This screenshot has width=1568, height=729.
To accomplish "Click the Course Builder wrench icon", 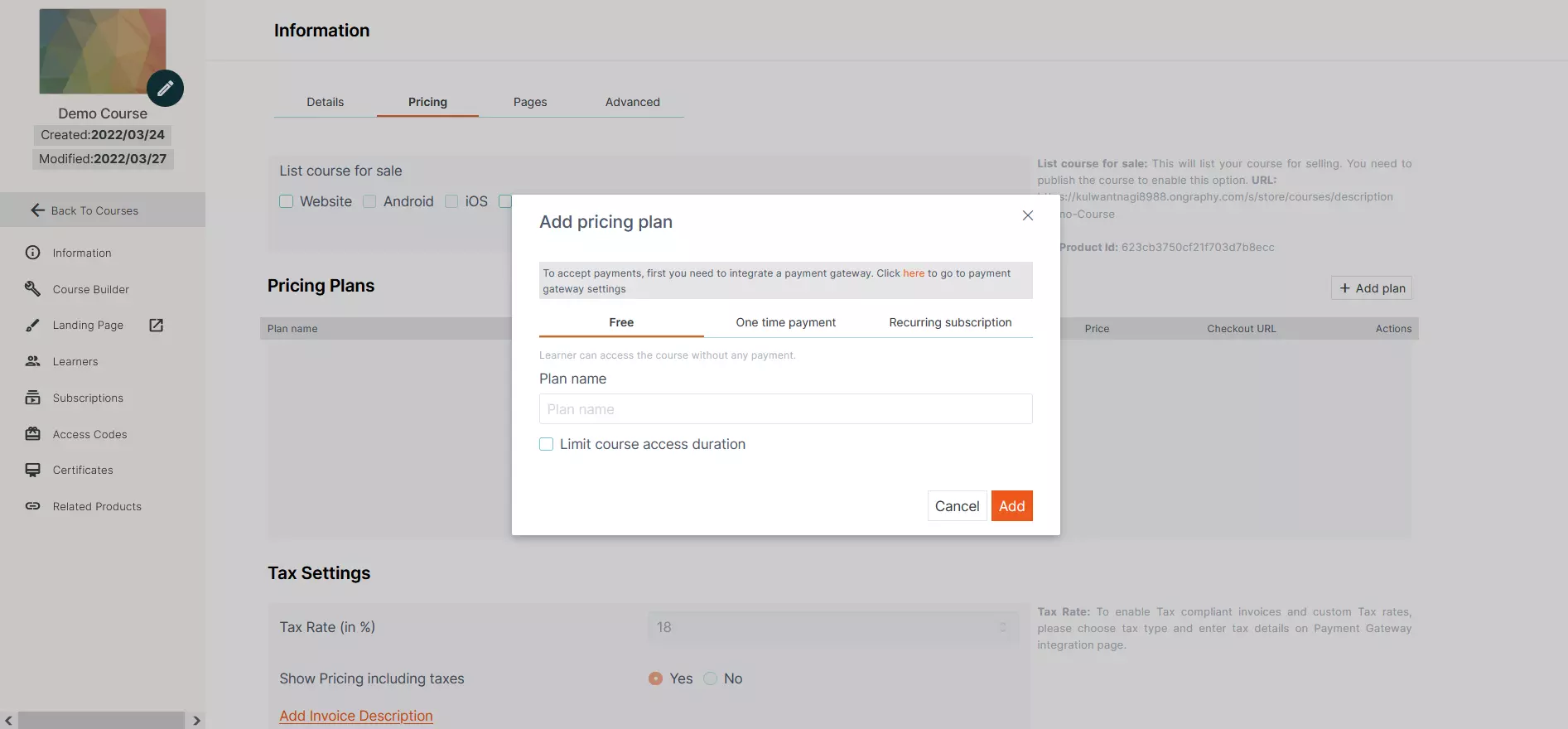I will (33, 289).
